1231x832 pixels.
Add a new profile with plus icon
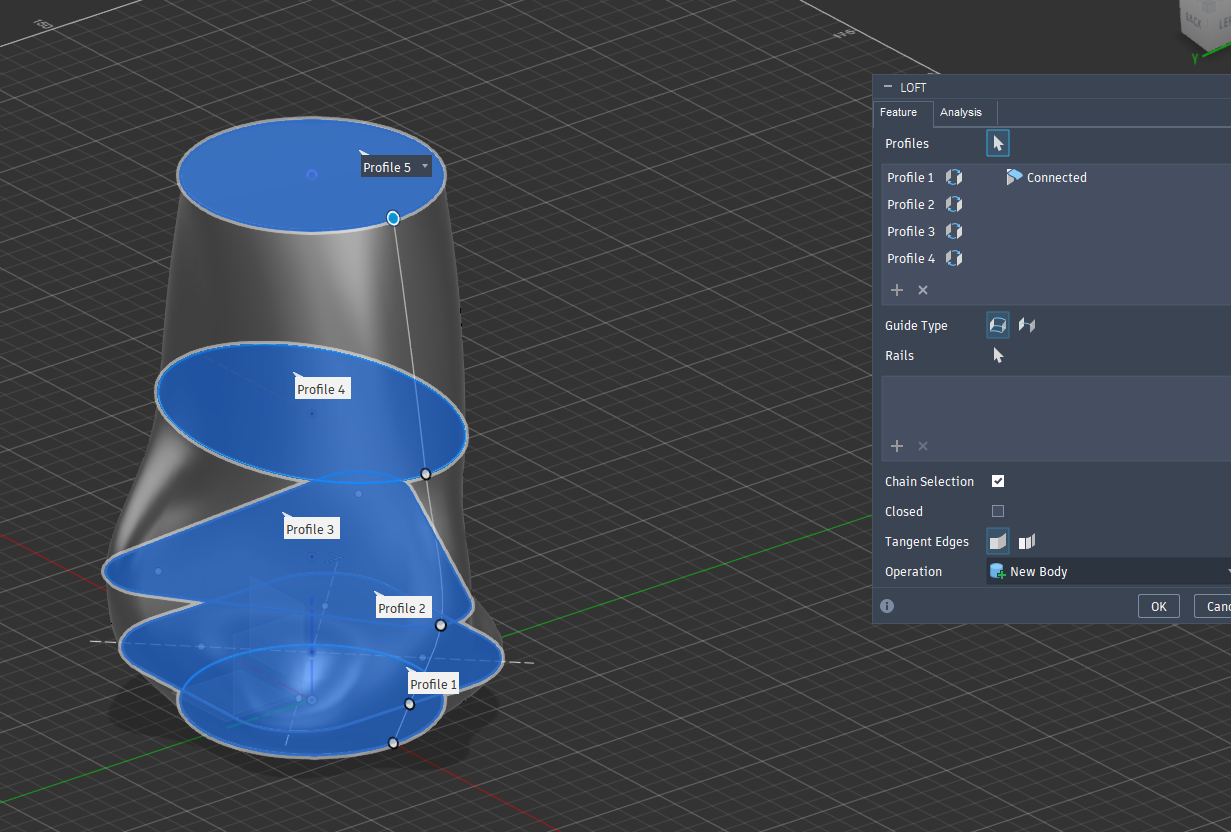click(x=897, y=290)
